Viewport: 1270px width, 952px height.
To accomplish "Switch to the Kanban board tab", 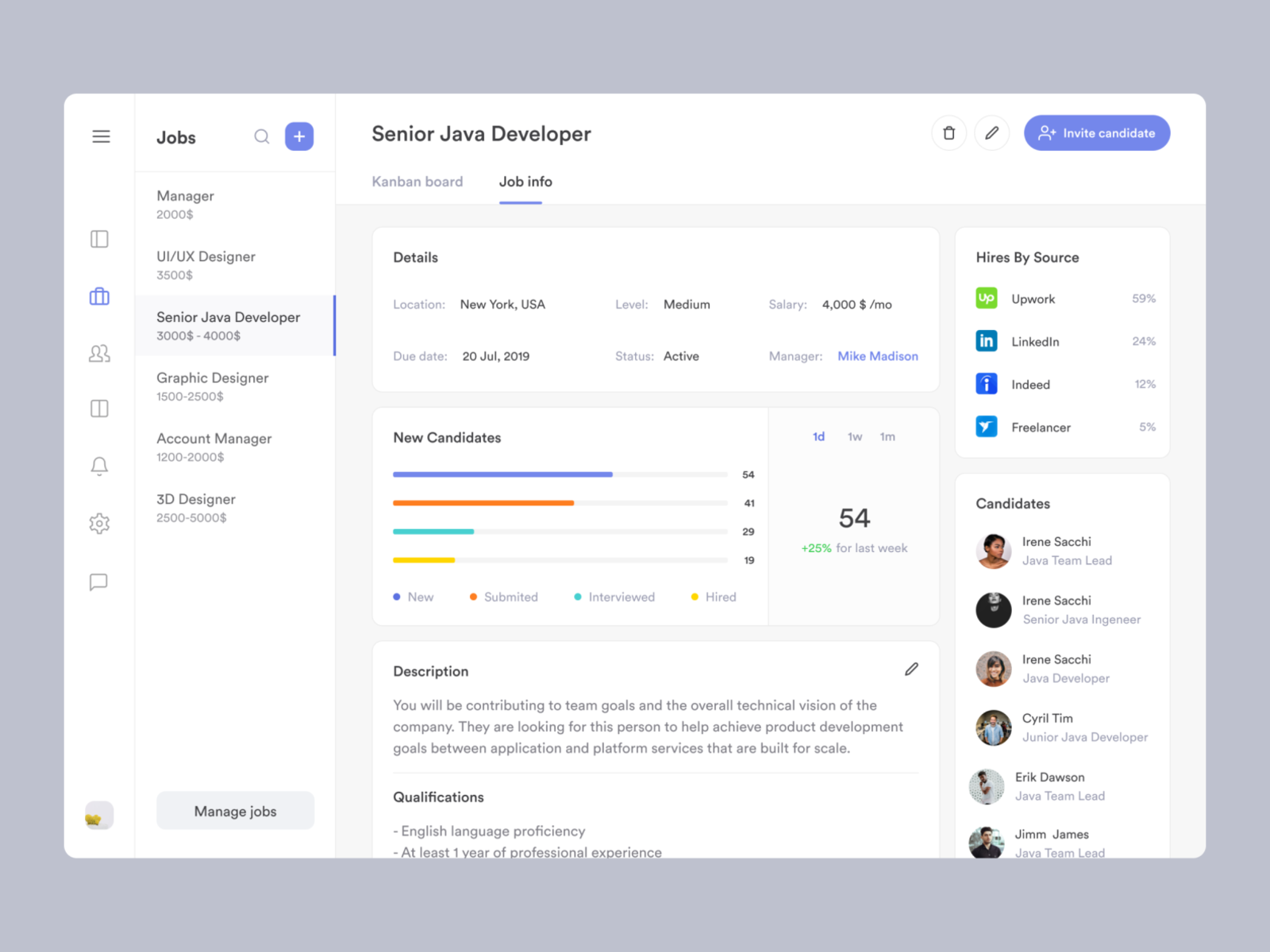I will point(417,182).
